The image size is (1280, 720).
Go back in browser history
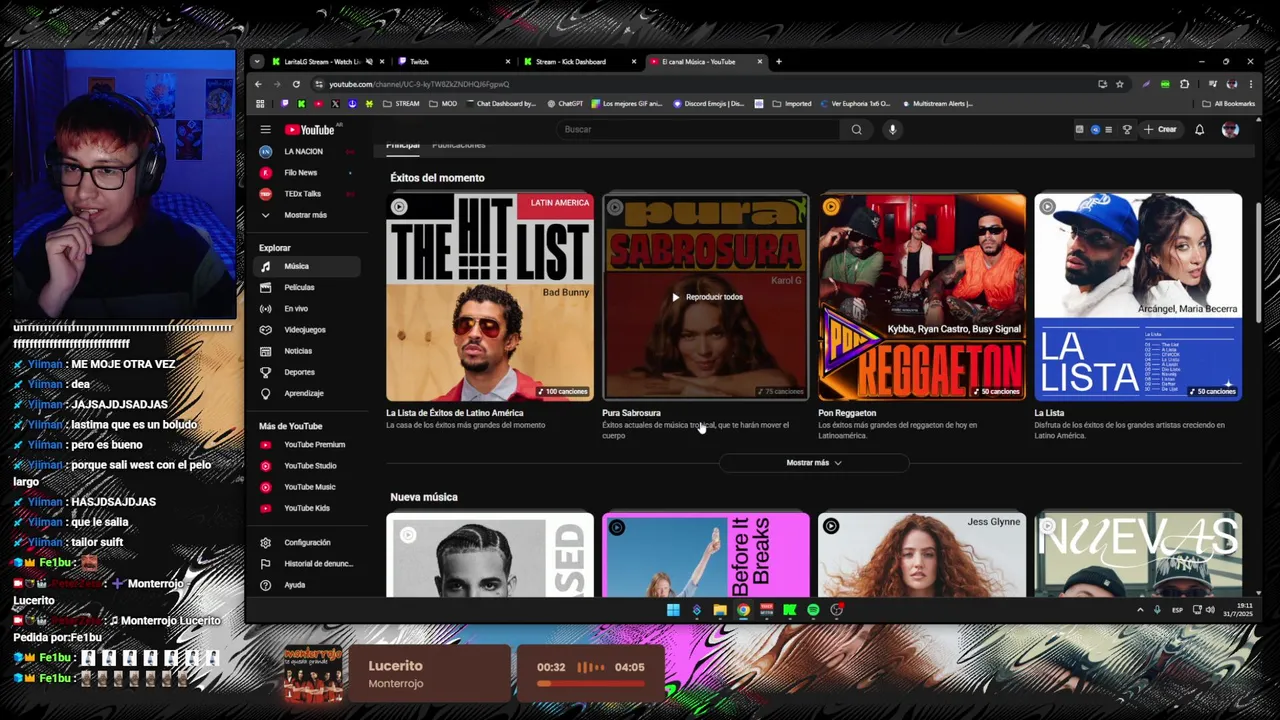pyautogui.click(x=258, y=84)
